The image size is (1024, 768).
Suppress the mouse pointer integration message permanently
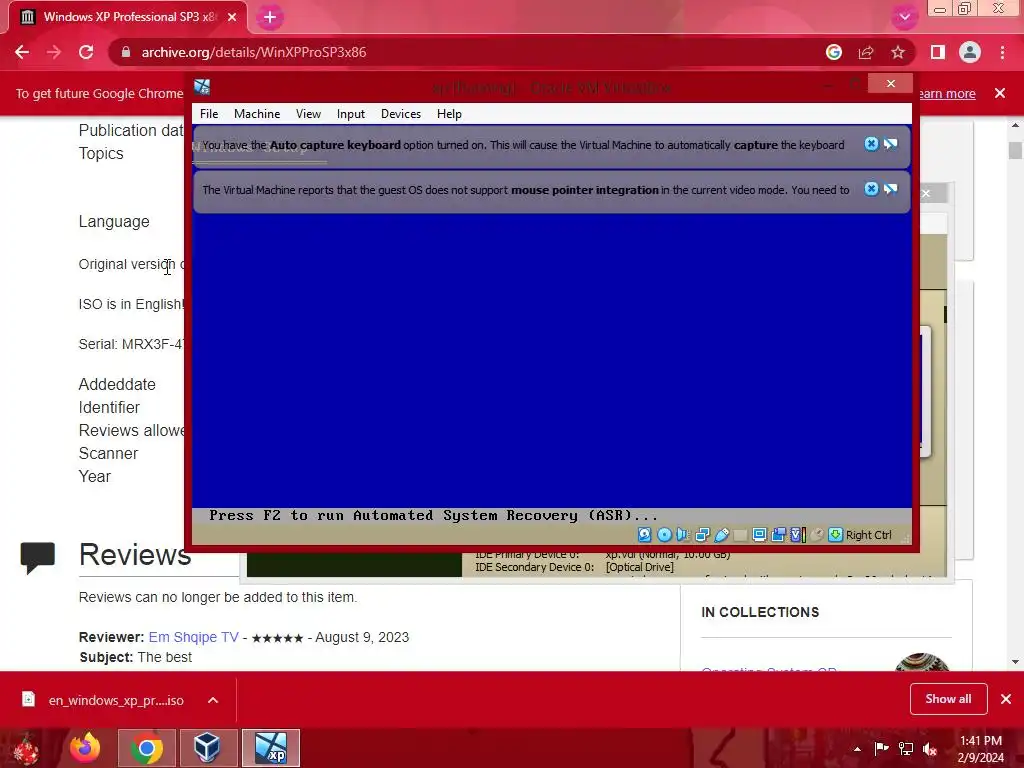[891, 189]
